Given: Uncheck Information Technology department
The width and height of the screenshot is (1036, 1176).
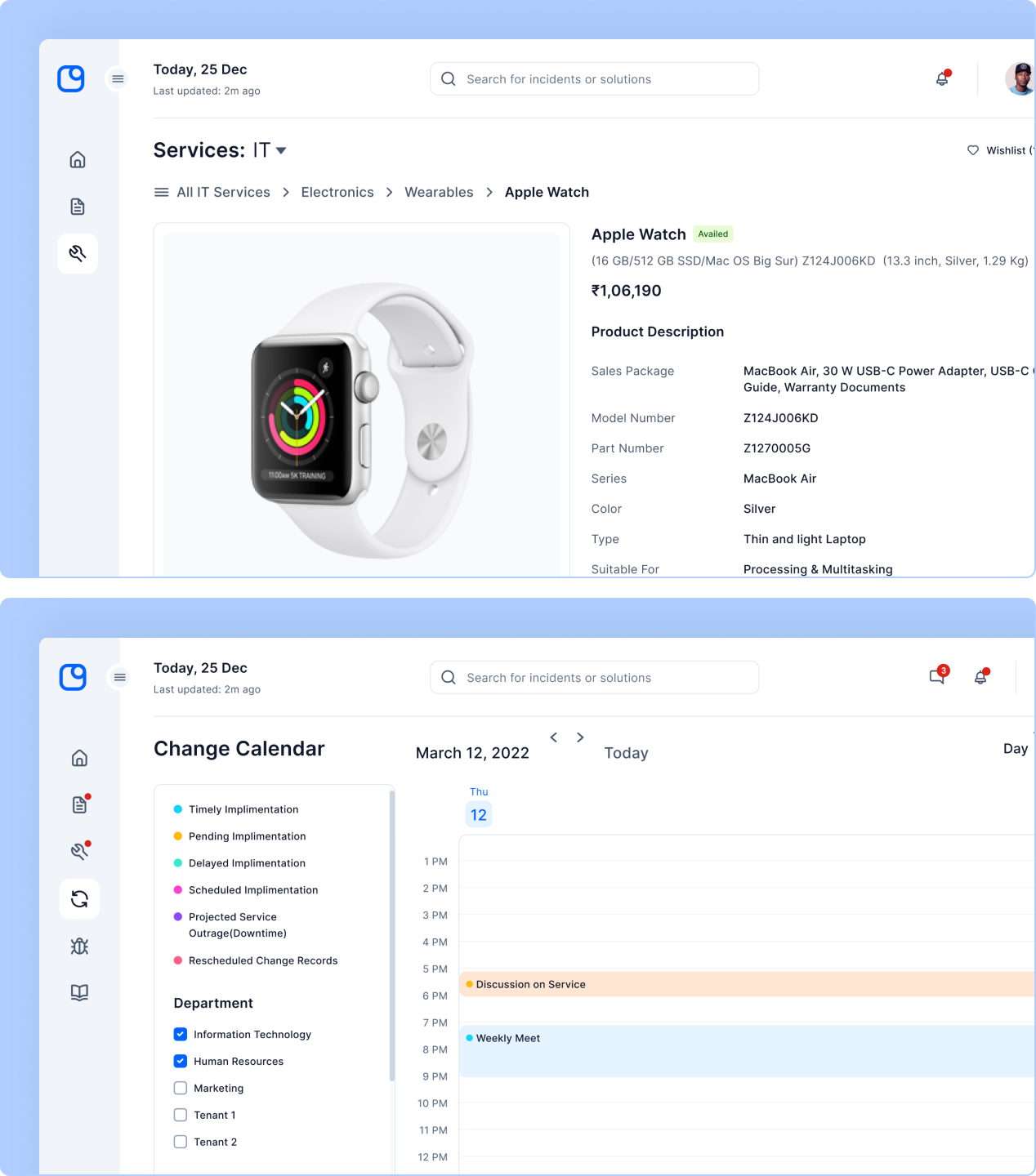Looking at the screenshot, I should [x=181, y=1035].
